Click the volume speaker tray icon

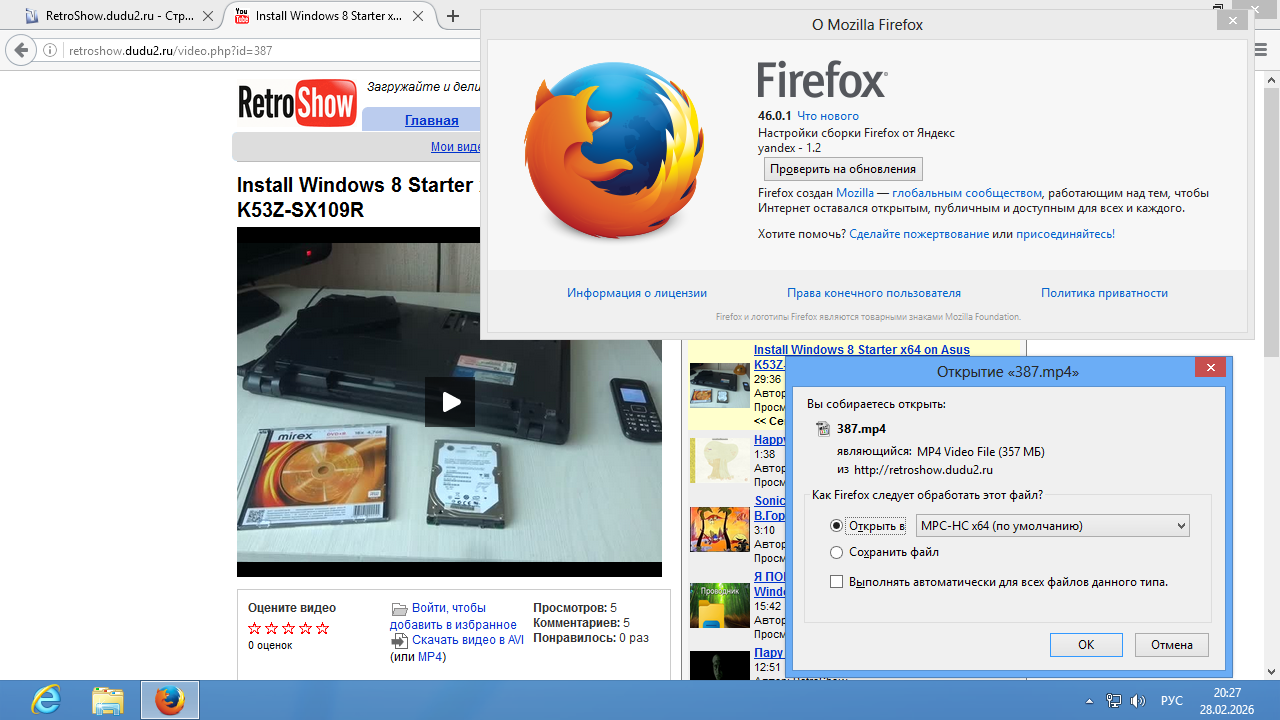pyautogui.click(x=1137, y=701)
